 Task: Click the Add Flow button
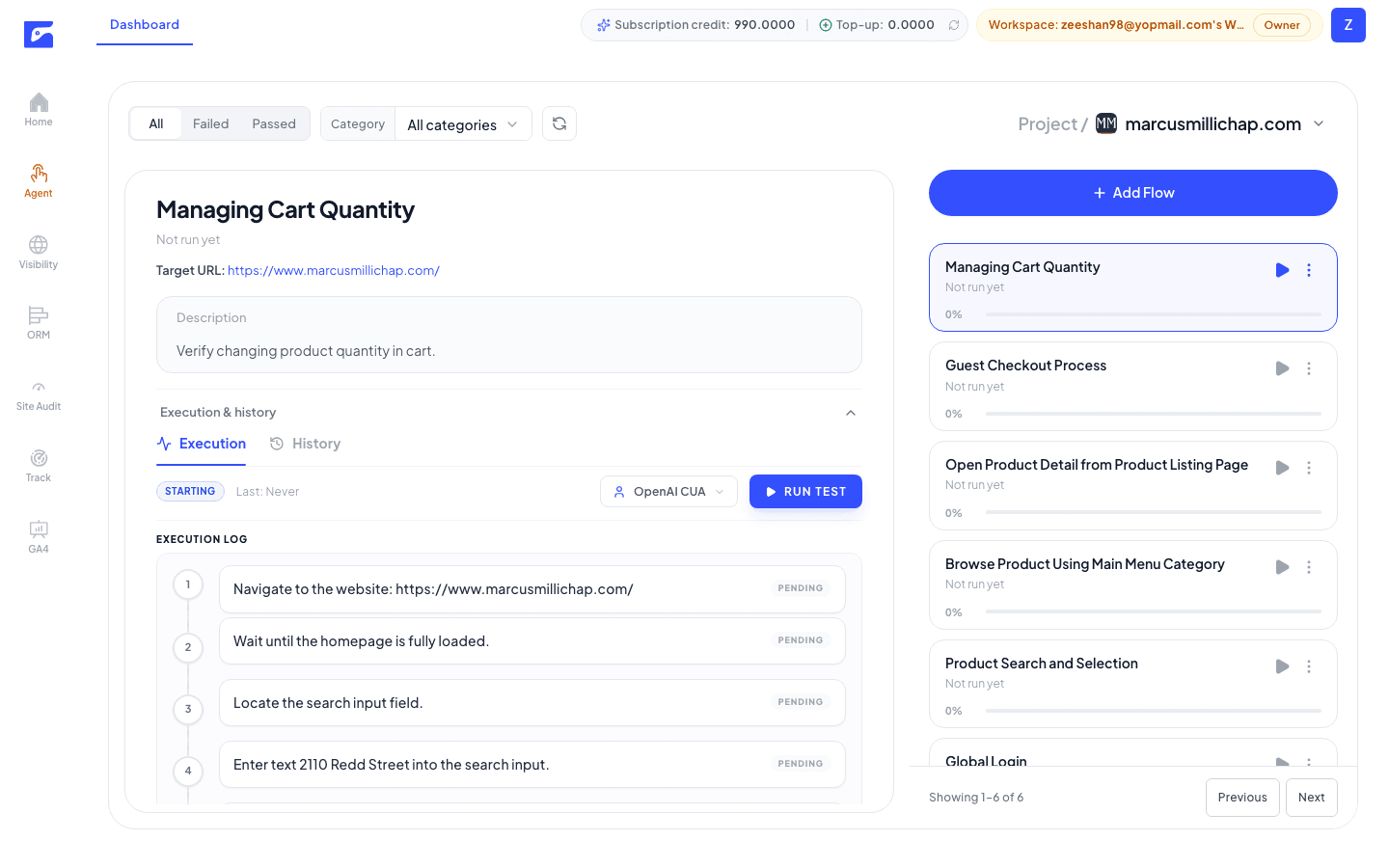pos(1133,193)
